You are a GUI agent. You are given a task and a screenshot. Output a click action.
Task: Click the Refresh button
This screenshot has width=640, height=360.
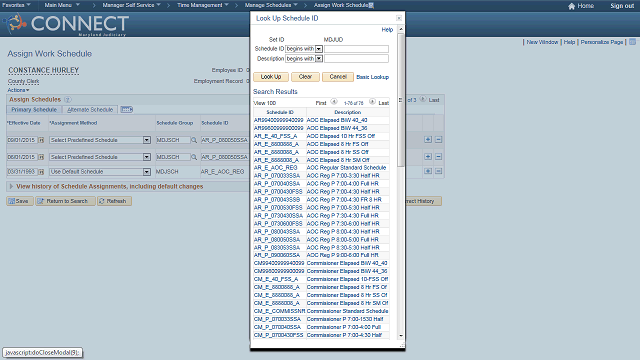[114, 201]
